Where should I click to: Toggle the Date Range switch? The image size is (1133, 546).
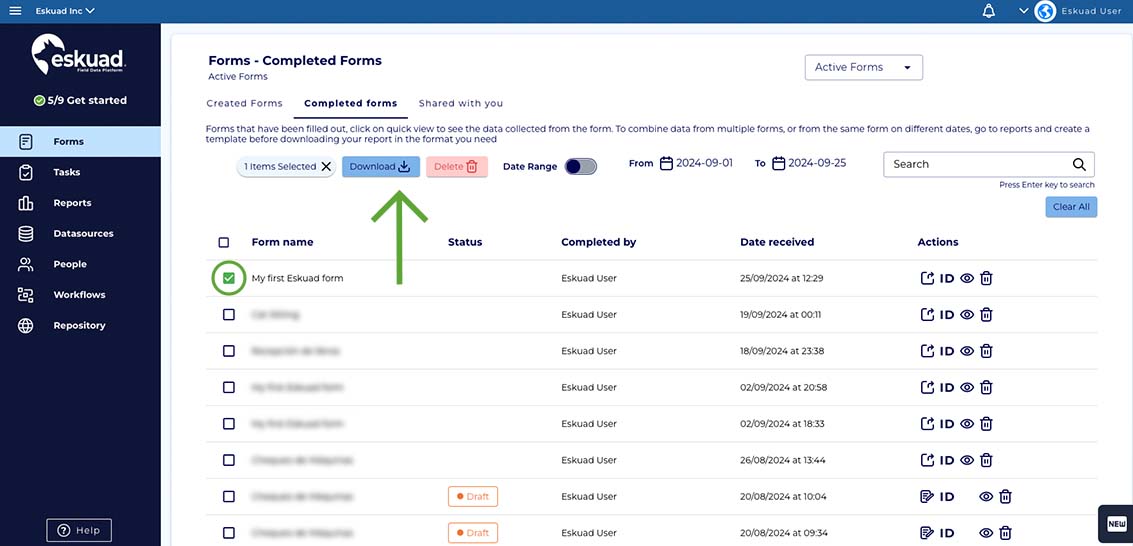point(580,167)
